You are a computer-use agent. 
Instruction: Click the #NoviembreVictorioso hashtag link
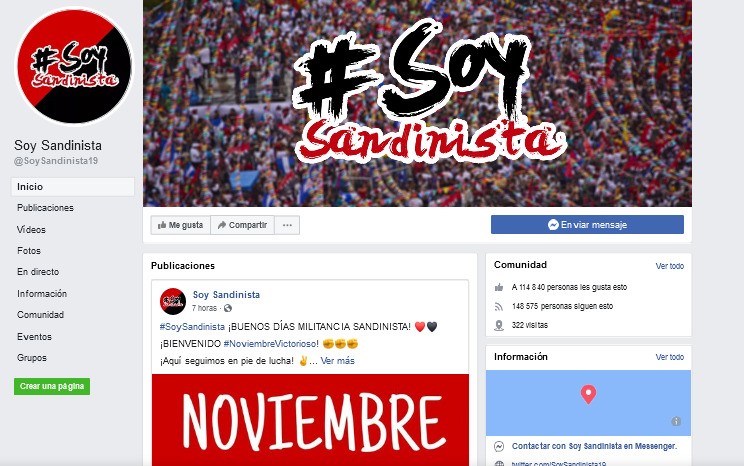pos(271,344)
